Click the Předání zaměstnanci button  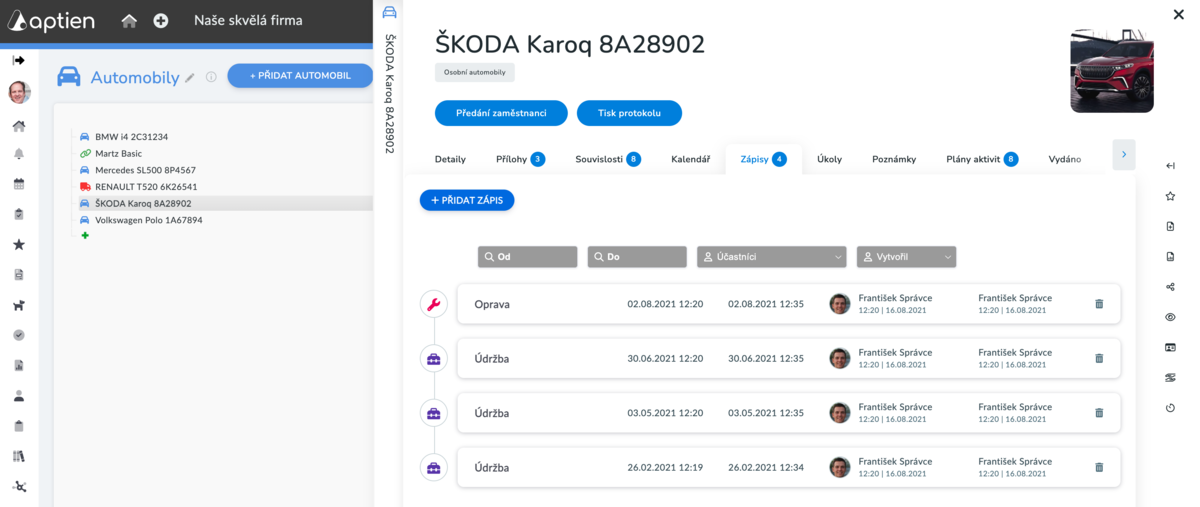click(501, 113)
